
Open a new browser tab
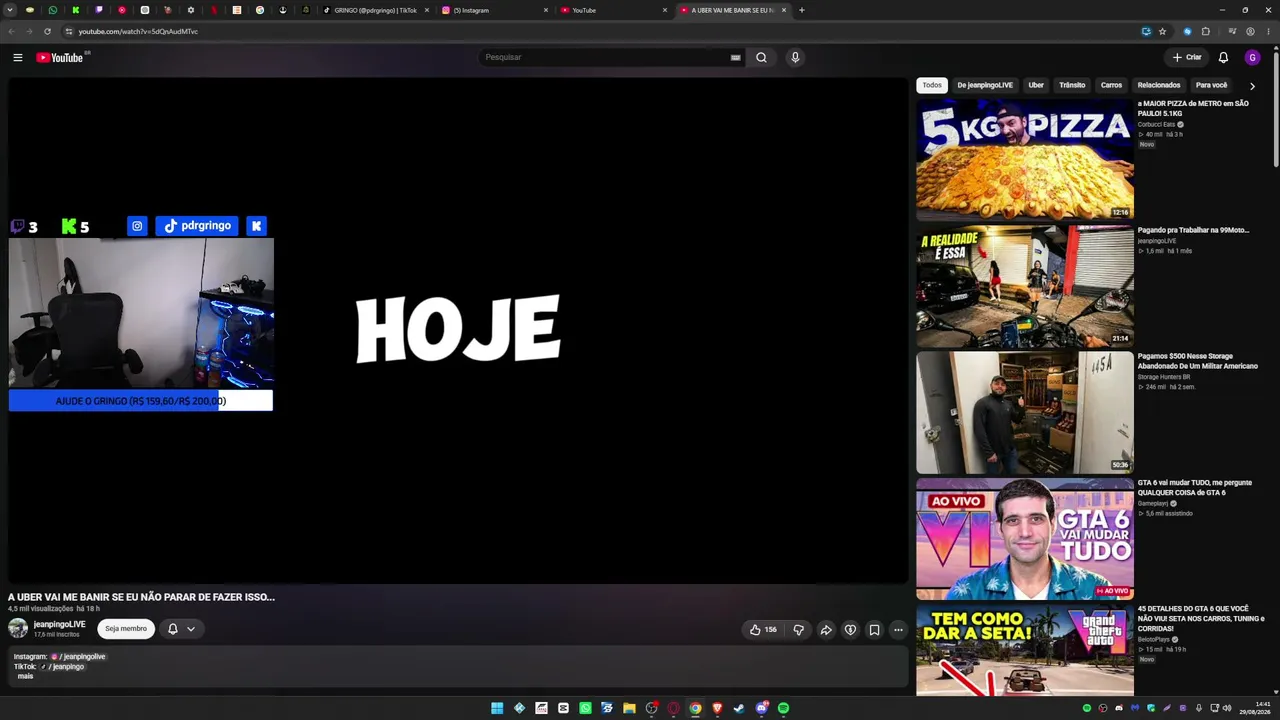(x=801, y=10)
